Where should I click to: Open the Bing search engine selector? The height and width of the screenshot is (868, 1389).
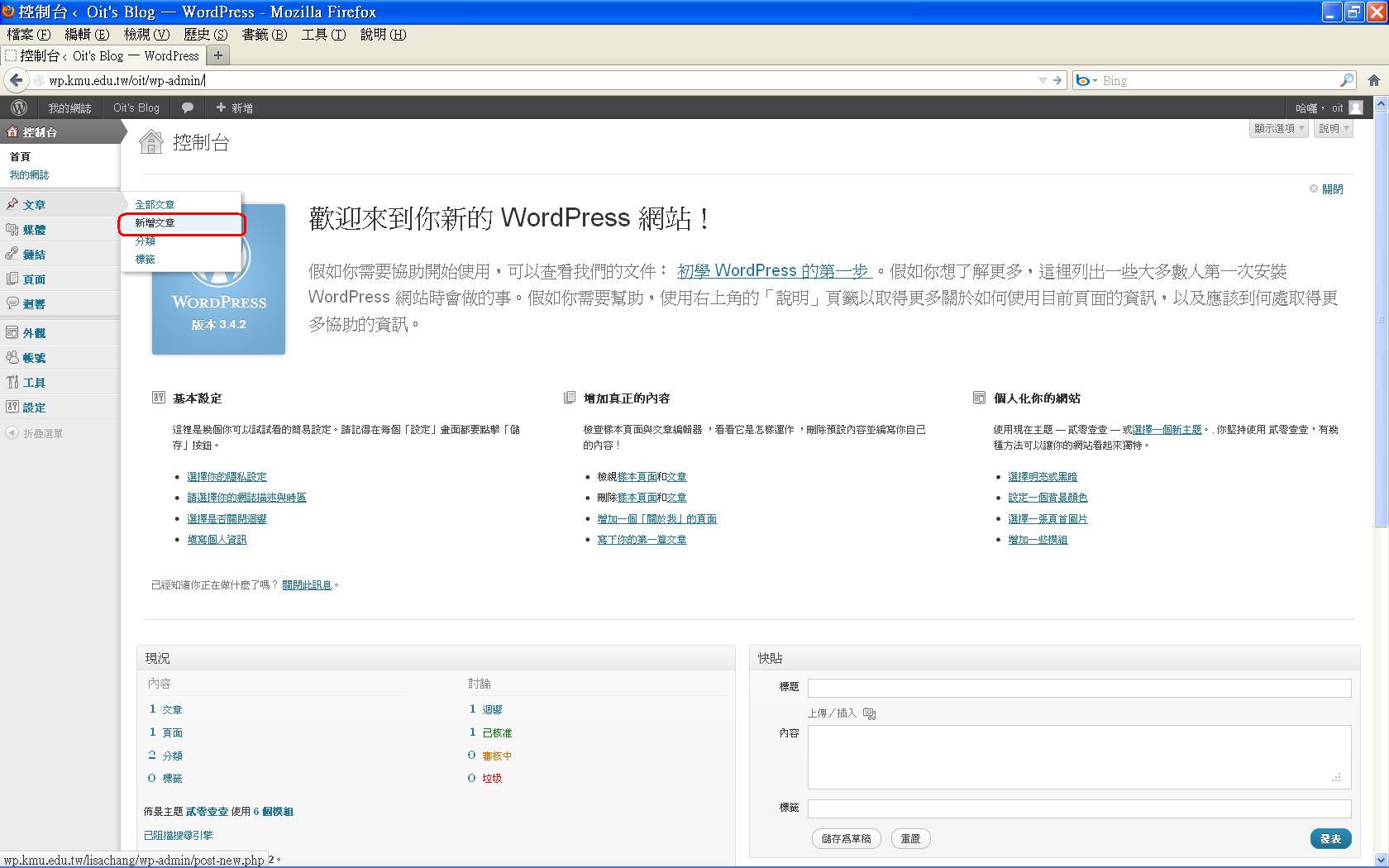1086,80
